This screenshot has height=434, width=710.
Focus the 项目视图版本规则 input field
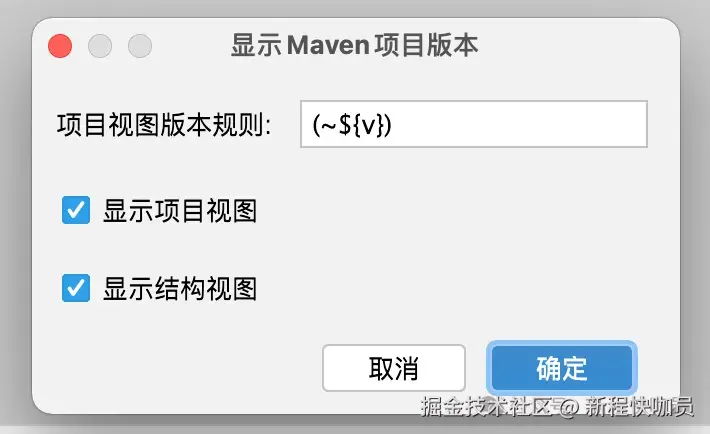tap(474, 124)
